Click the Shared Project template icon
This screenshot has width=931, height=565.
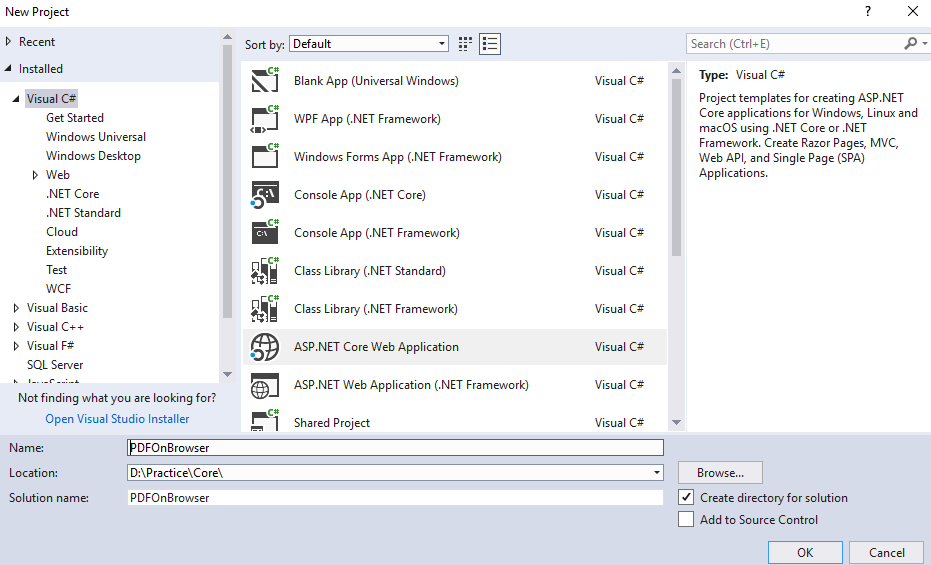[x=265, y=420]
